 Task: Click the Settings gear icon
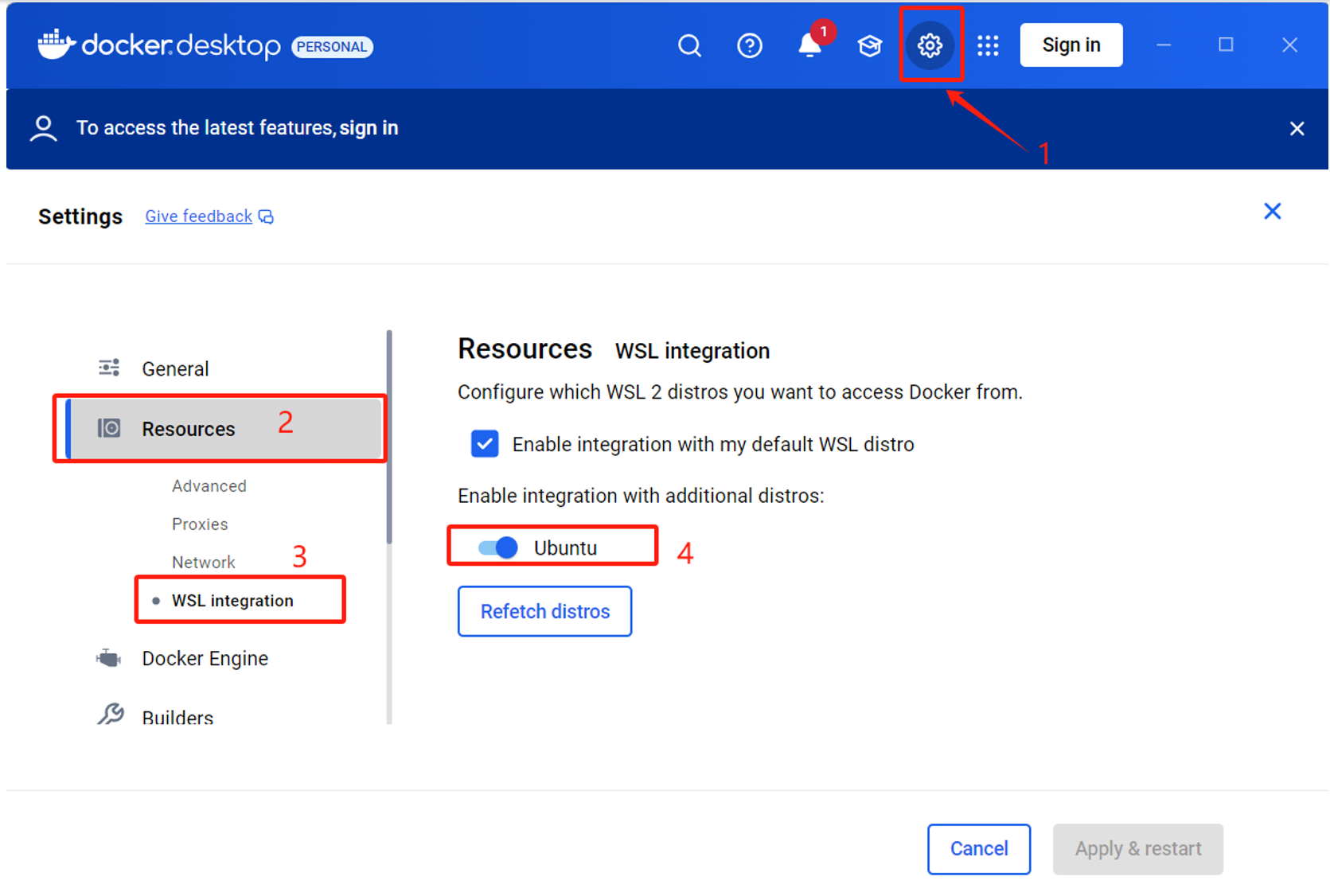pos(930,45)
